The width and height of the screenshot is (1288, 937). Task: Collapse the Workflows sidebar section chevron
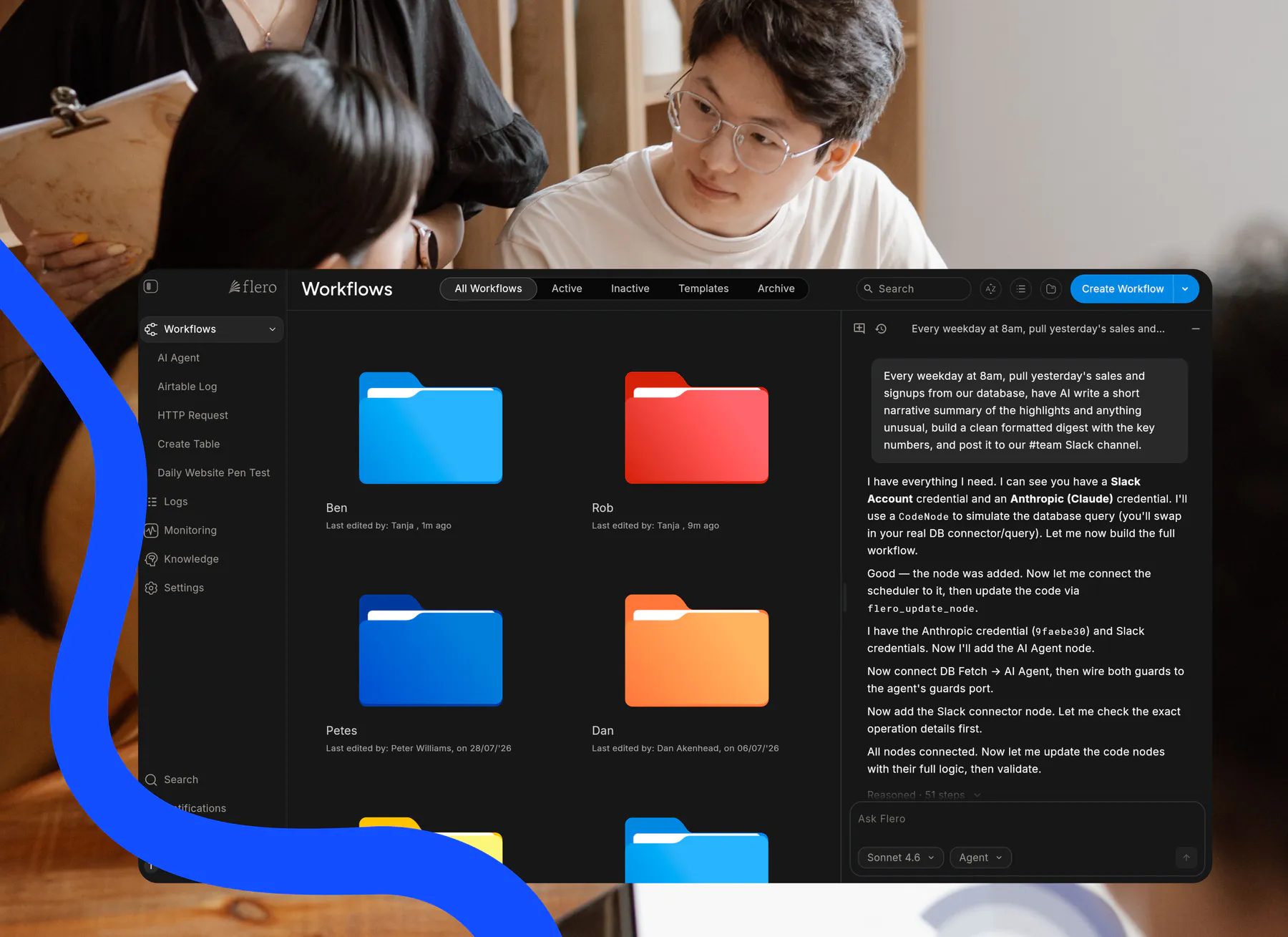tap(273, 329)
